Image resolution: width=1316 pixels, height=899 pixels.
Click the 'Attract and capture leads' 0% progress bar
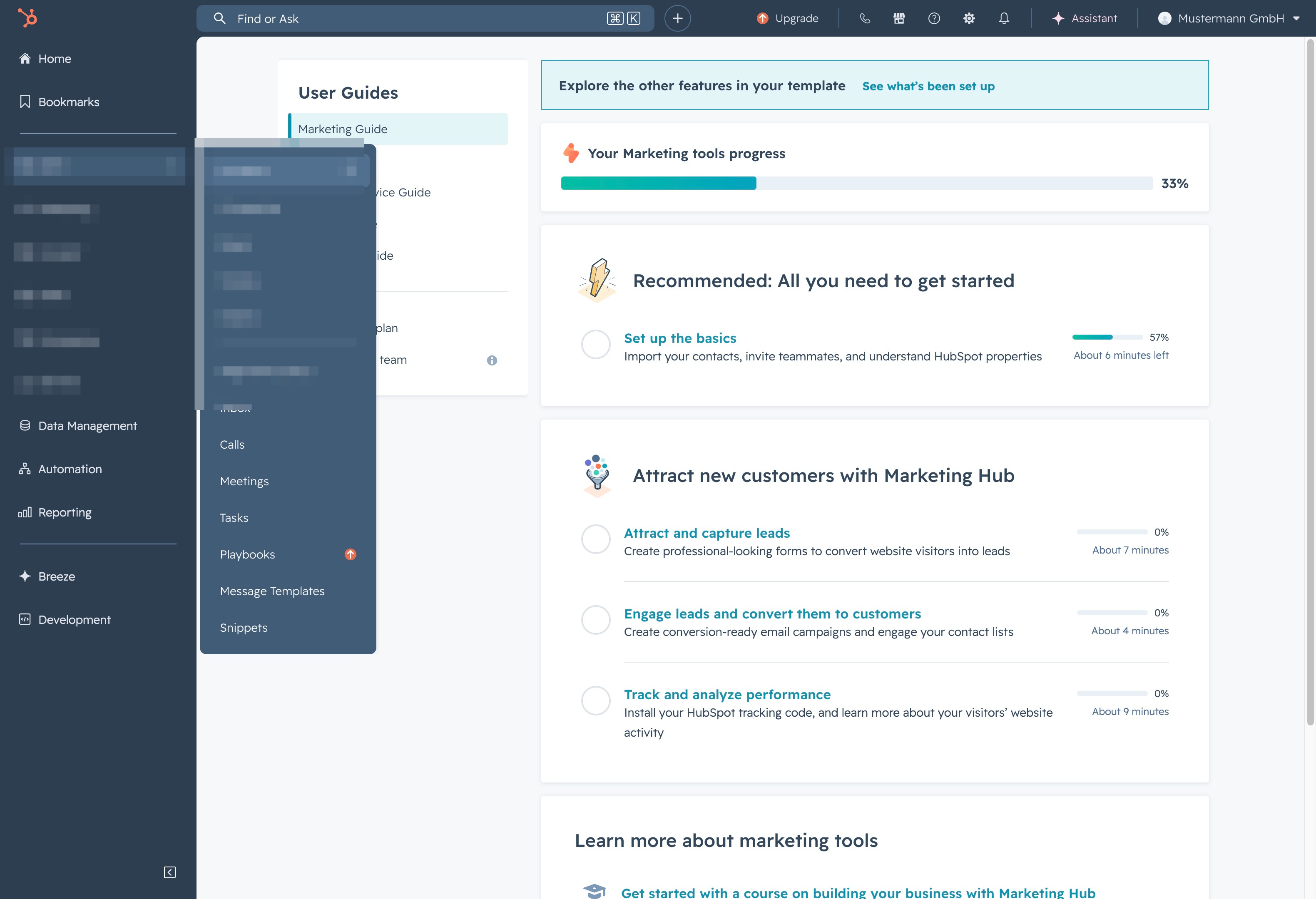click(x=1112, y=532)
